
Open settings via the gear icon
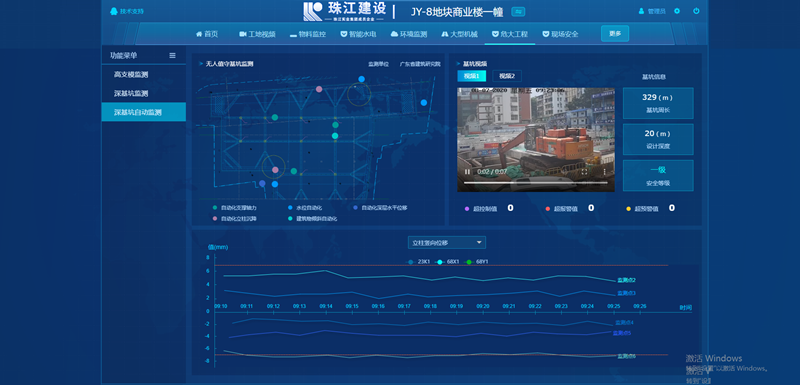tap(677, 11)
